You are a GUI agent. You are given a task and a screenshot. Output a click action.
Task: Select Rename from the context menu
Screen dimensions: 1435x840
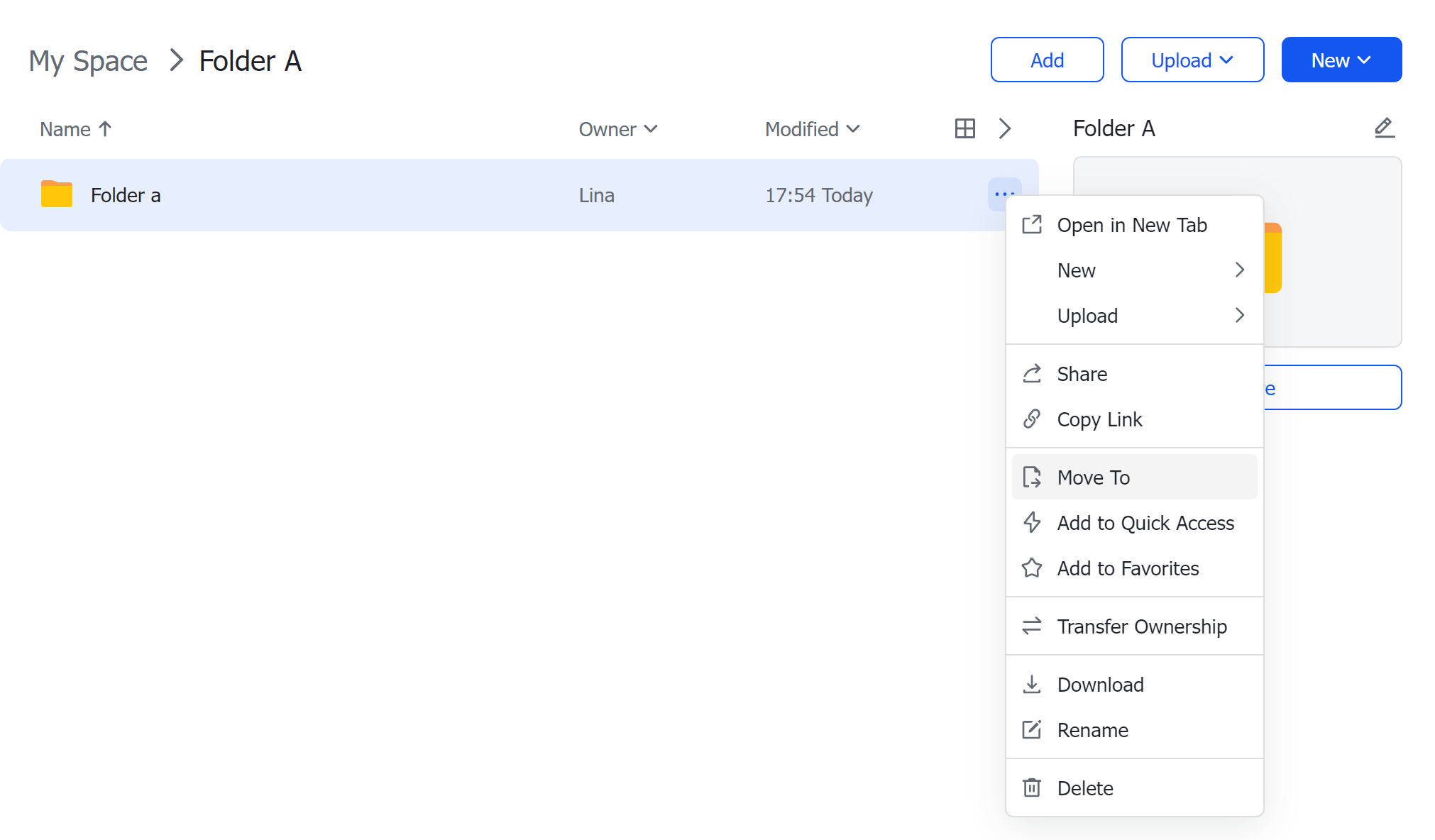[x=1092, y=729]
